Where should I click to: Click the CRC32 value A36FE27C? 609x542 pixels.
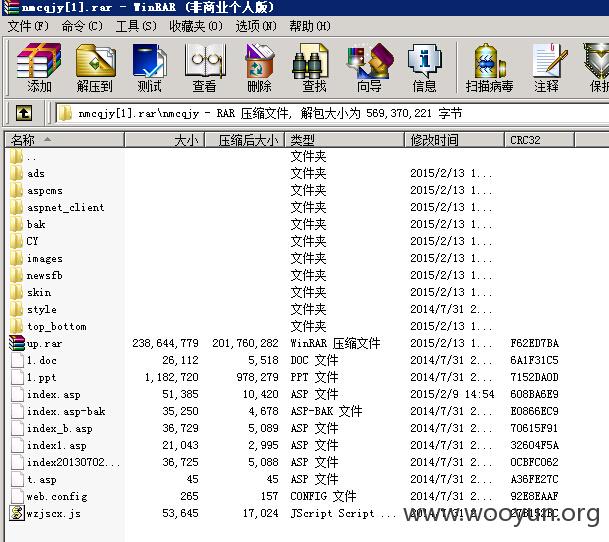[534, 479]
